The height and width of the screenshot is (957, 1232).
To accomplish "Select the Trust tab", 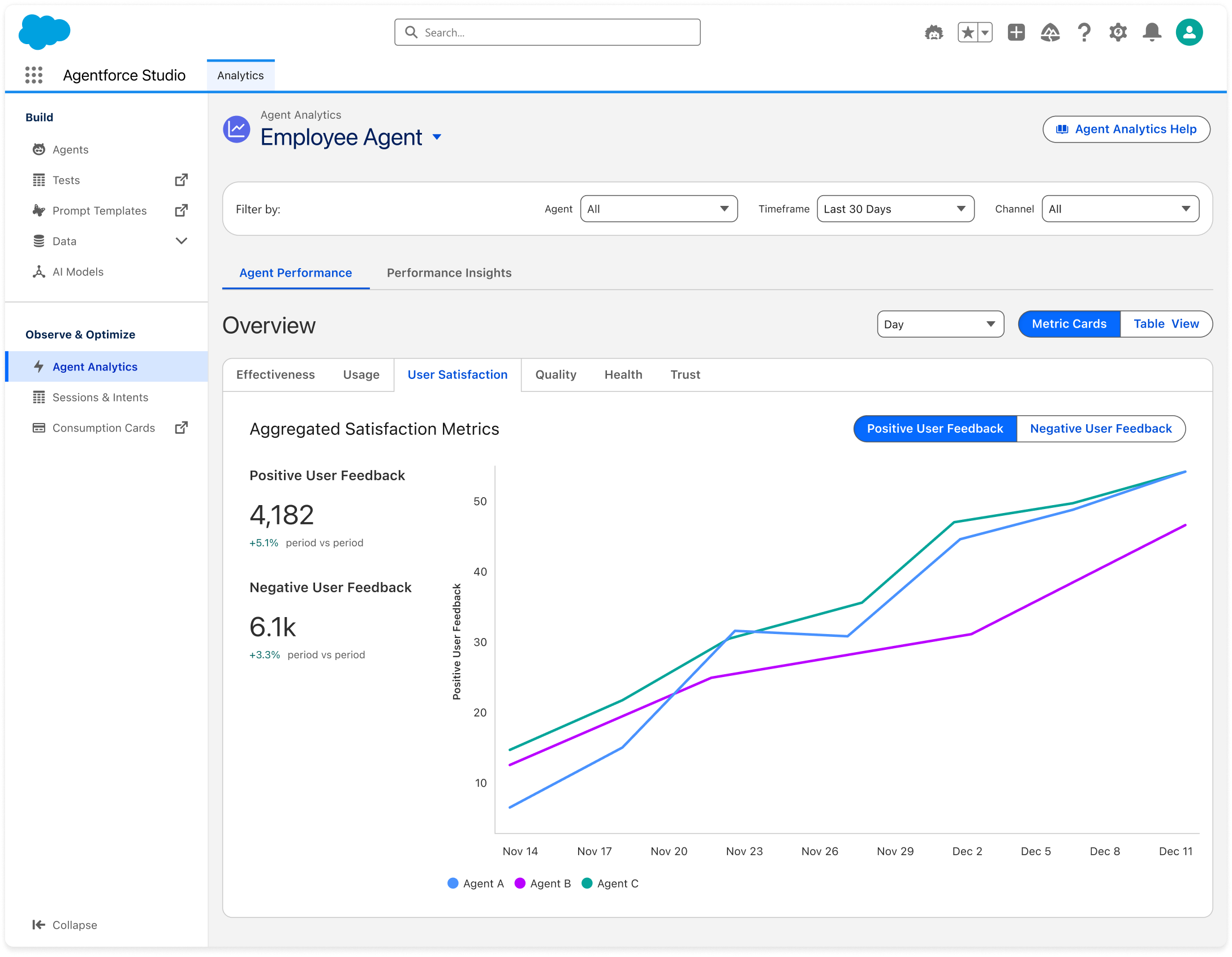I will (x=685, y=374).
